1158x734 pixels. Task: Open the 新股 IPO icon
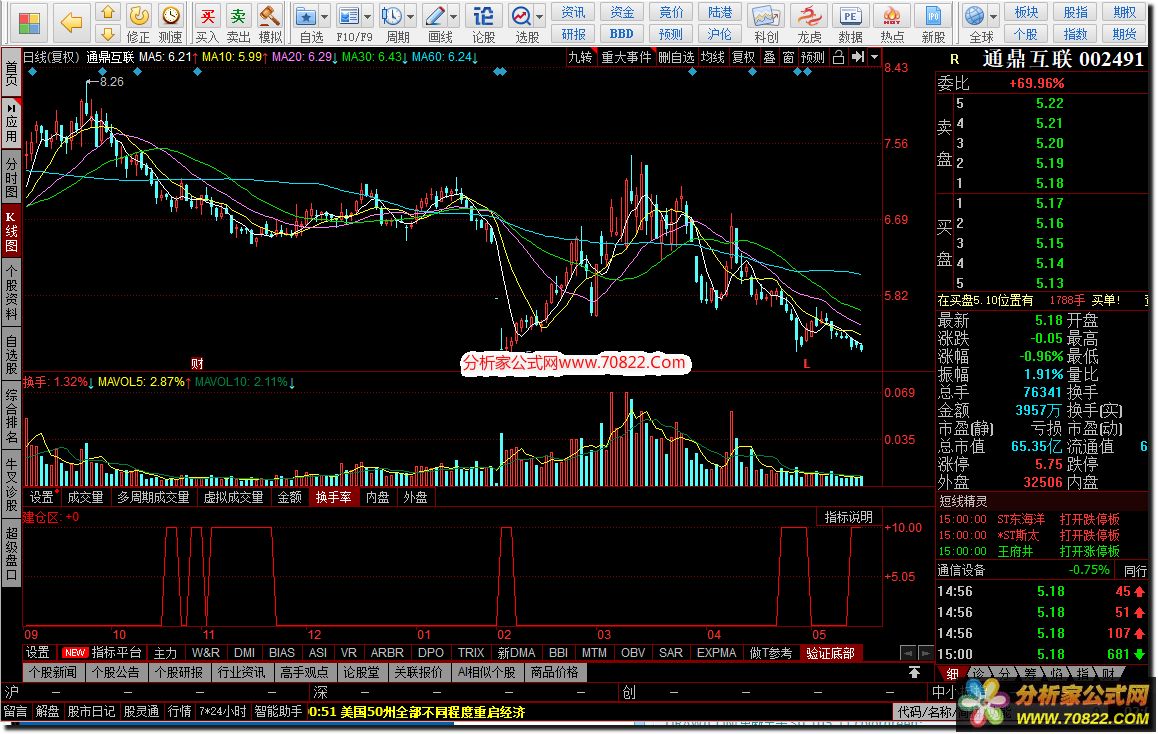(933, 16)
